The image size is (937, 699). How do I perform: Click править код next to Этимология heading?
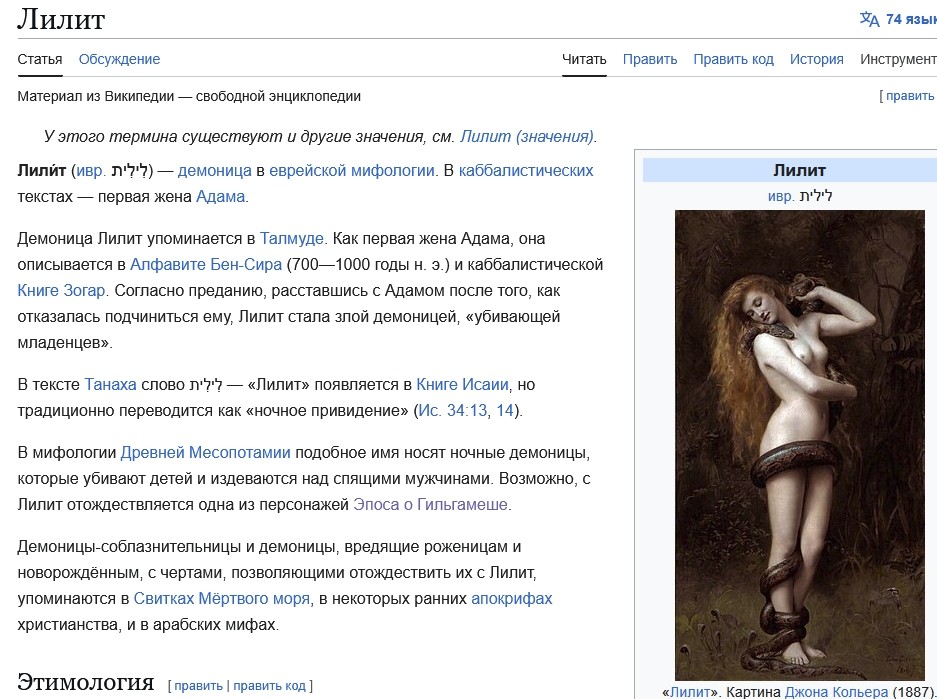[x=270, y=685]
